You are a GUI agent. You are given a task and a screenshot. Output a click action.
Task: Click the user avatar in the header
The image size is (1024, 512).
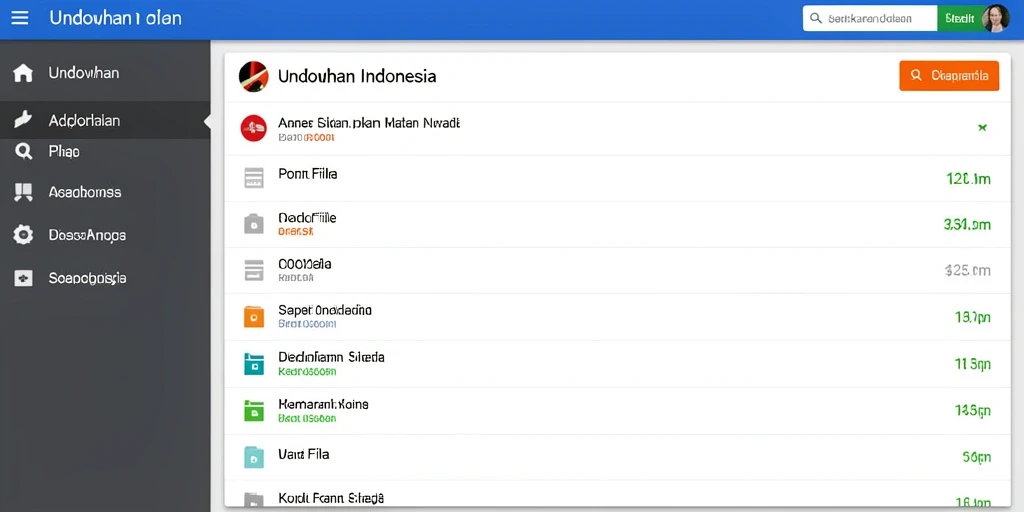coord(995,18)
